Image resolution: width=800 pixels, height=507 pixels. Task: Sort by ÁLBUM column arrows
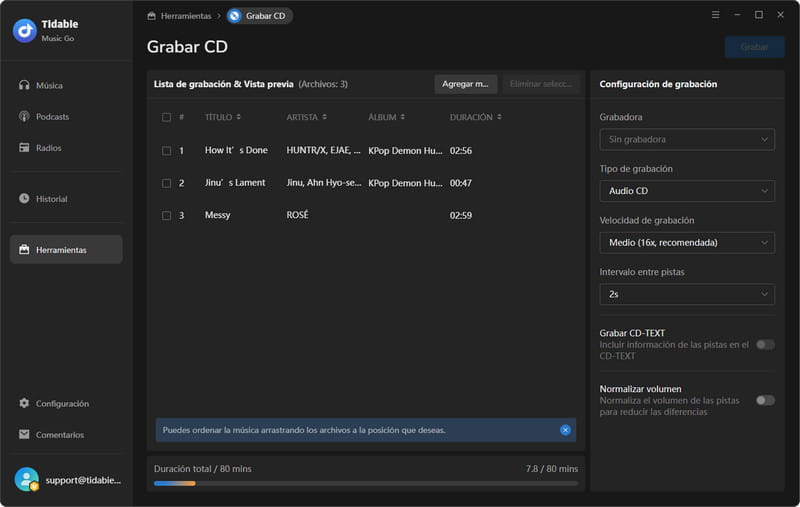click(x=403, y=117)
